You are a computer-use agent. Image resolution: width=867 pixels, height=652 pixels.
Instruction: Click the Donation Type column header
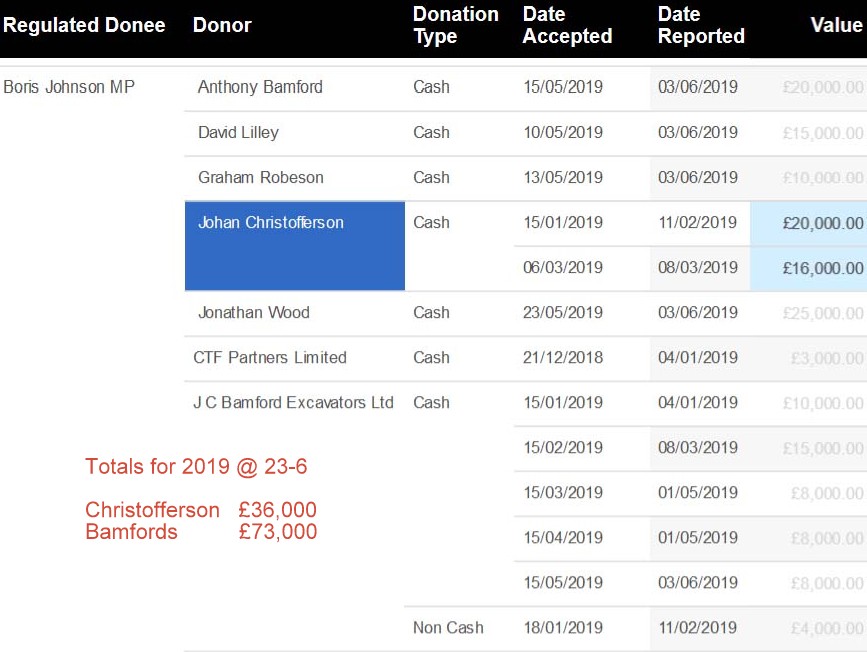pos(455,25)
